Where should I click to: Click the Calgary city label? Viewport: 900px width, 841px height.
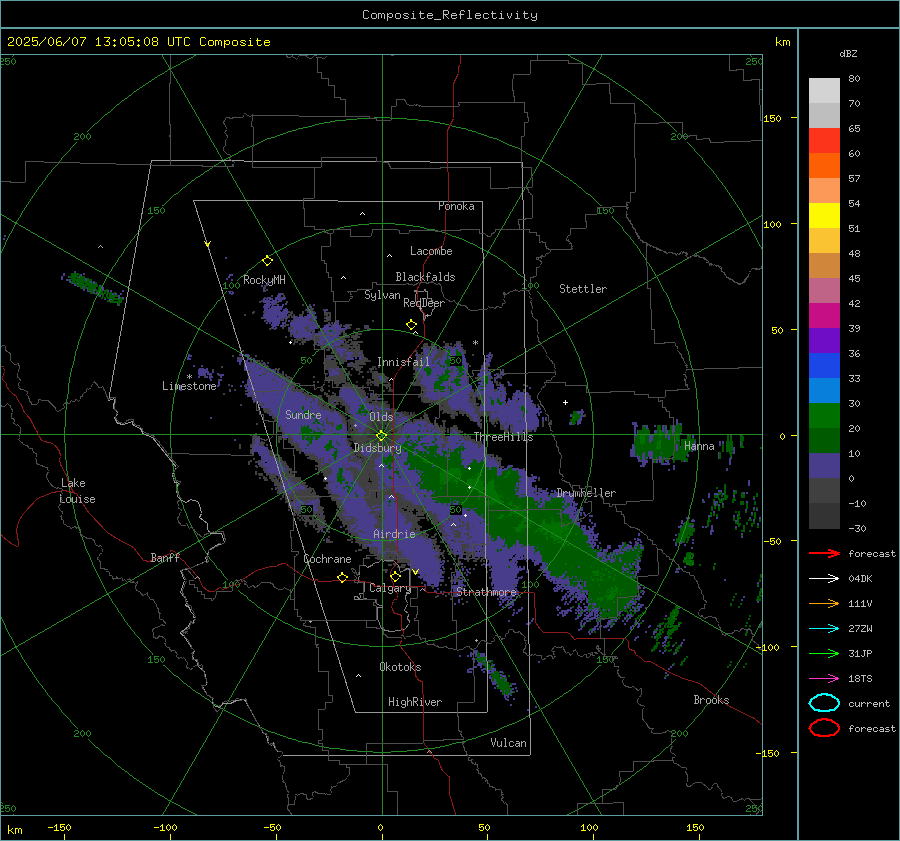[x=390, y=588]
